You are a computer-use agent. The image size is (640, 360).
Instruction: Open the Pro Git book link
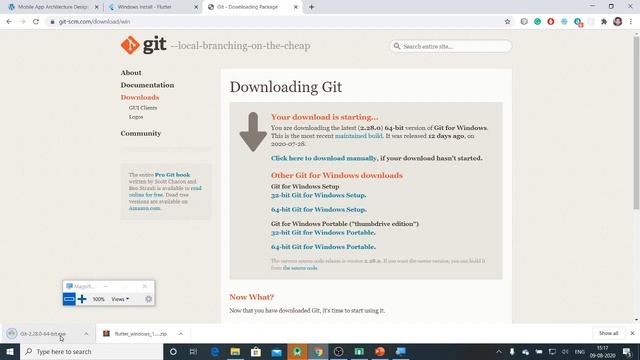[x=172, y=175]
